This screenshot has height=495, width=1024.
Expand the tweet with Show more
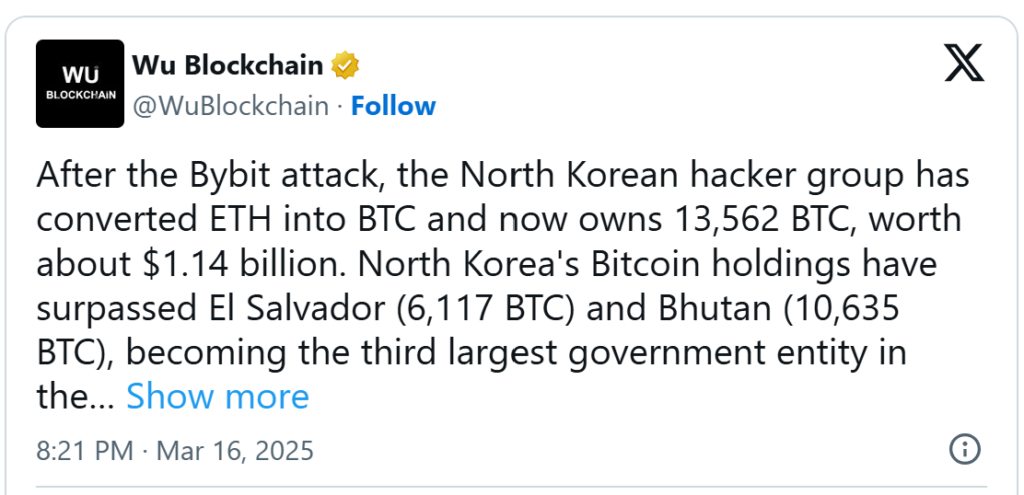(217, 397)
